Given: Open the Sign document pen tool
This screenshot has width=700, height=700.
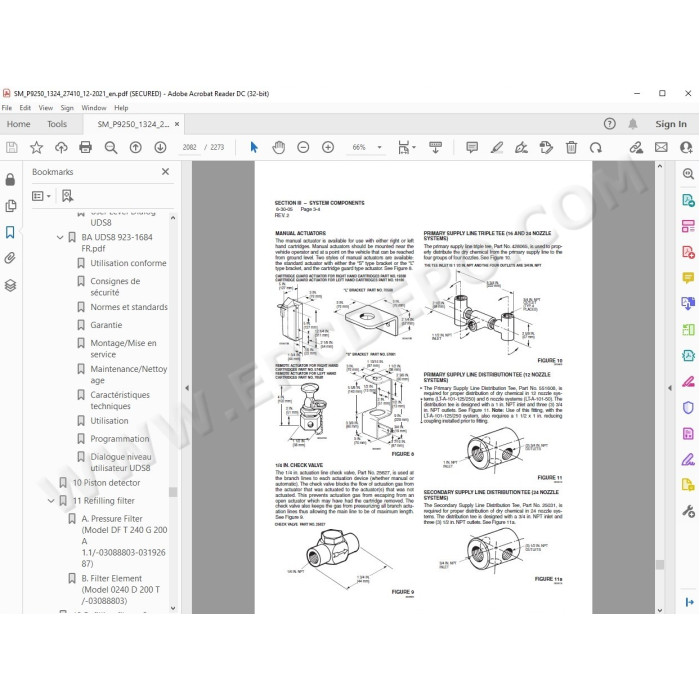Looking at the screenshot, I should coord(521,147).
